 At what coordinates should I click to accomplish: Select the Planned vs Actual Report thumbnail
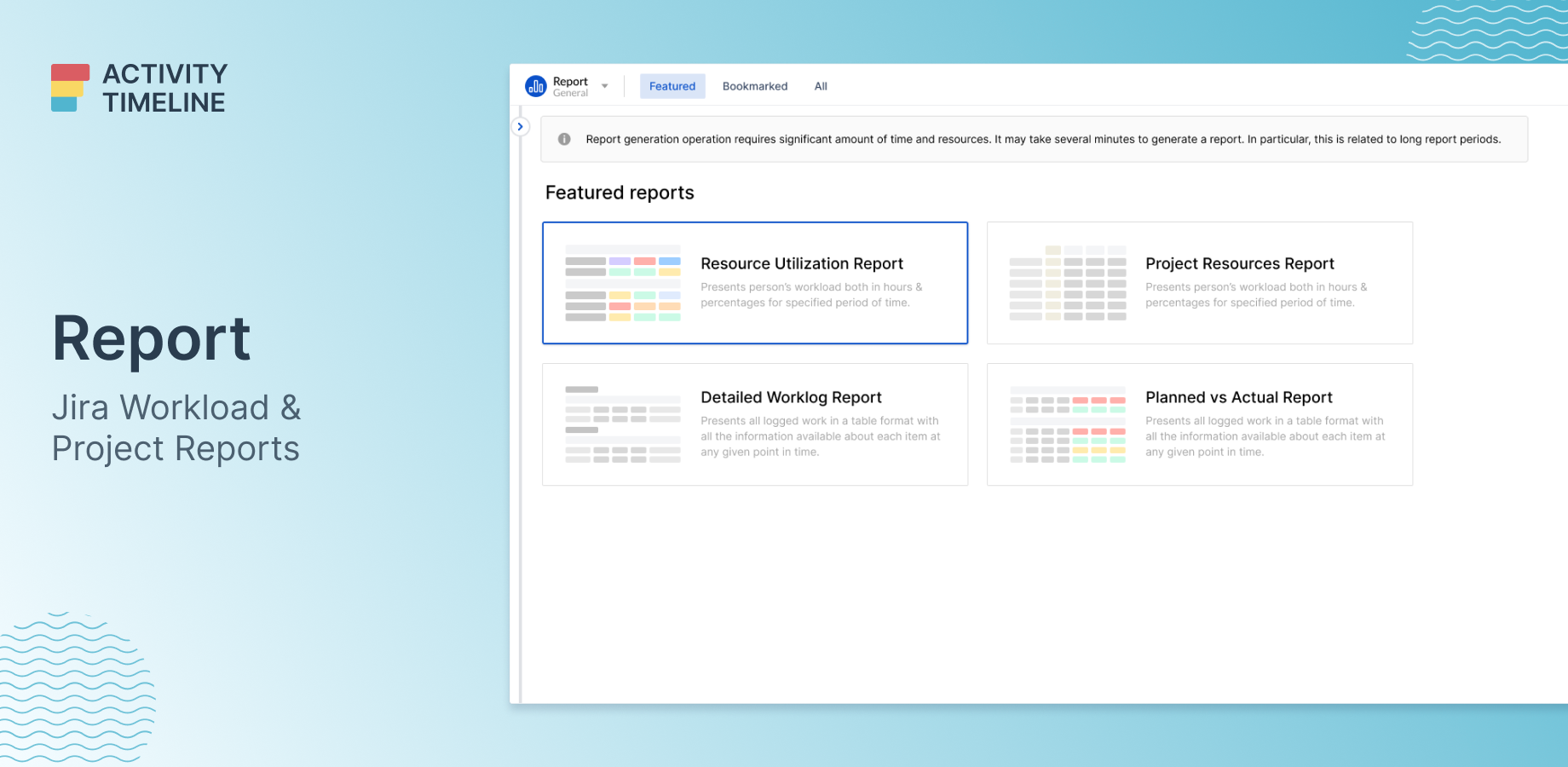click(x=1068, y=424)
